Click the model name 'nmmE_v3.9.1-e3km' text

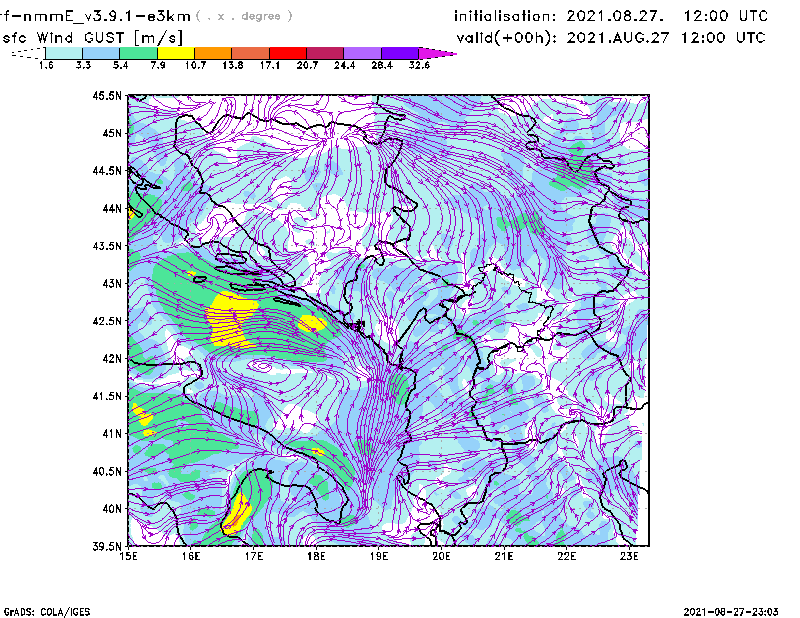107,16
